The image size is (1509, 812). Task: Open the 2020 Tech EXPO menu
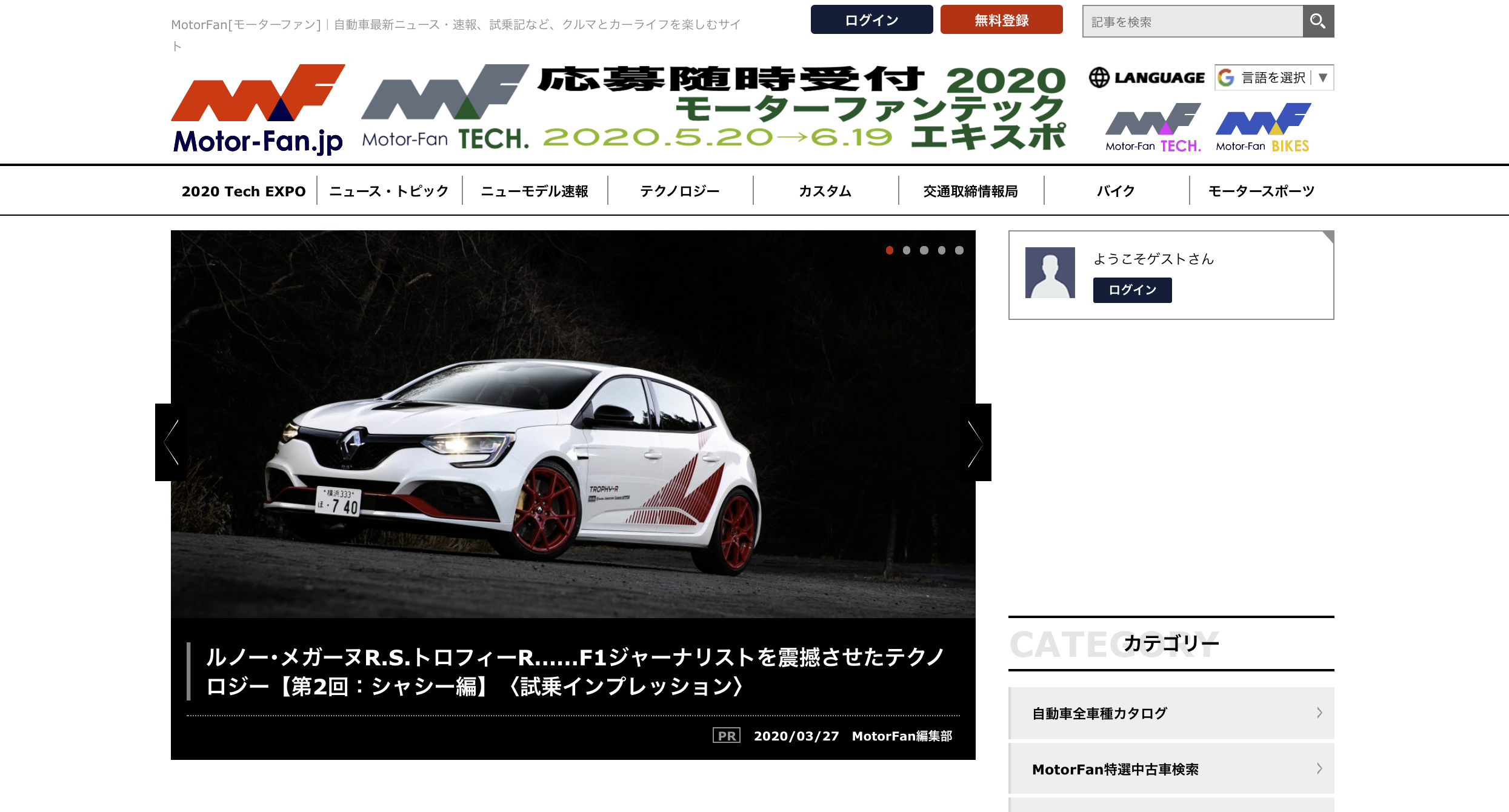click(x=244, y=191)
